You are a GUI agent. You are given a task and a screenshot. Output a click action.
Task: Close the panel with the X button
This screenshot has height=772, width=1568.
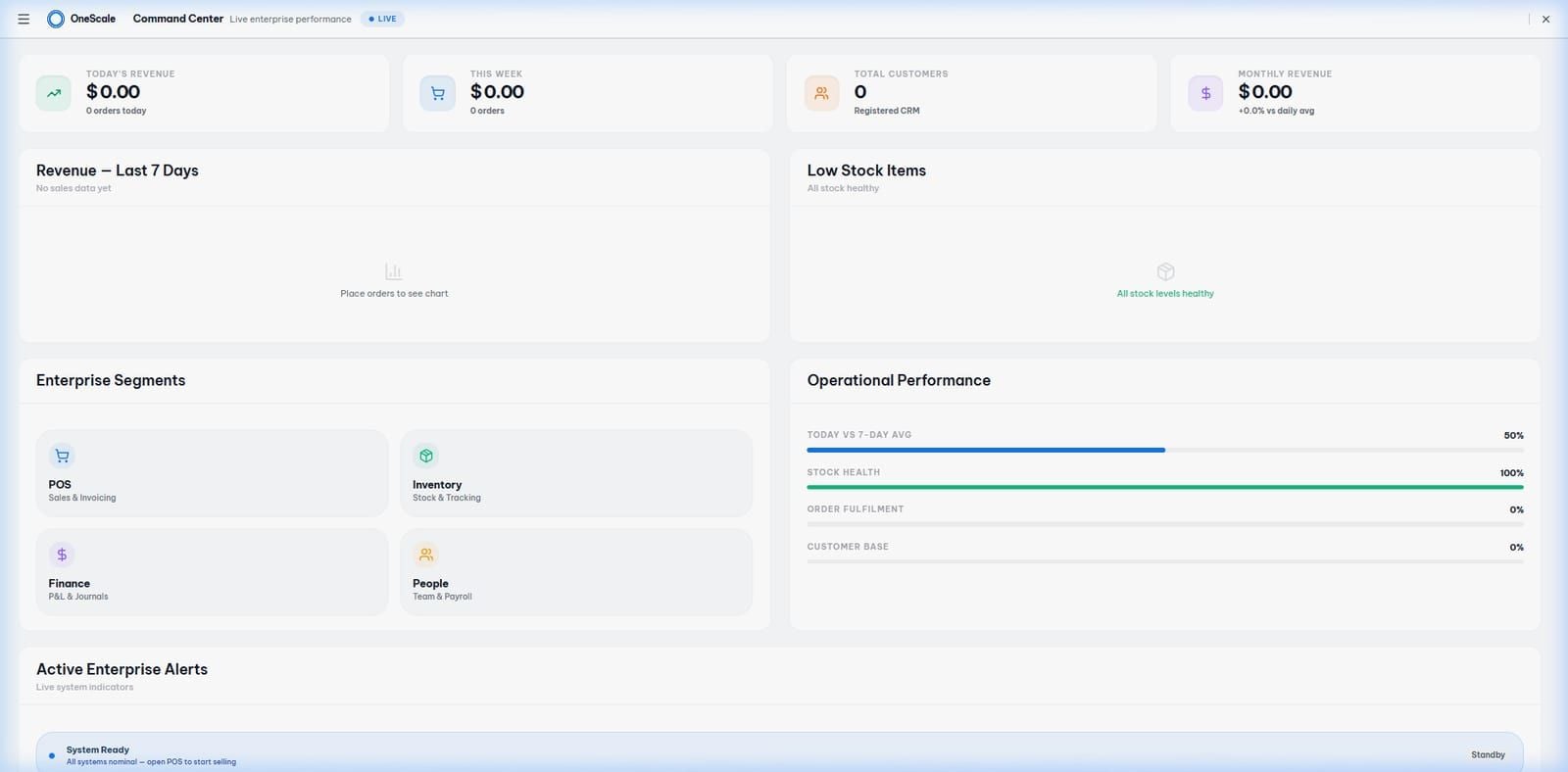(x=1545, y=20)
